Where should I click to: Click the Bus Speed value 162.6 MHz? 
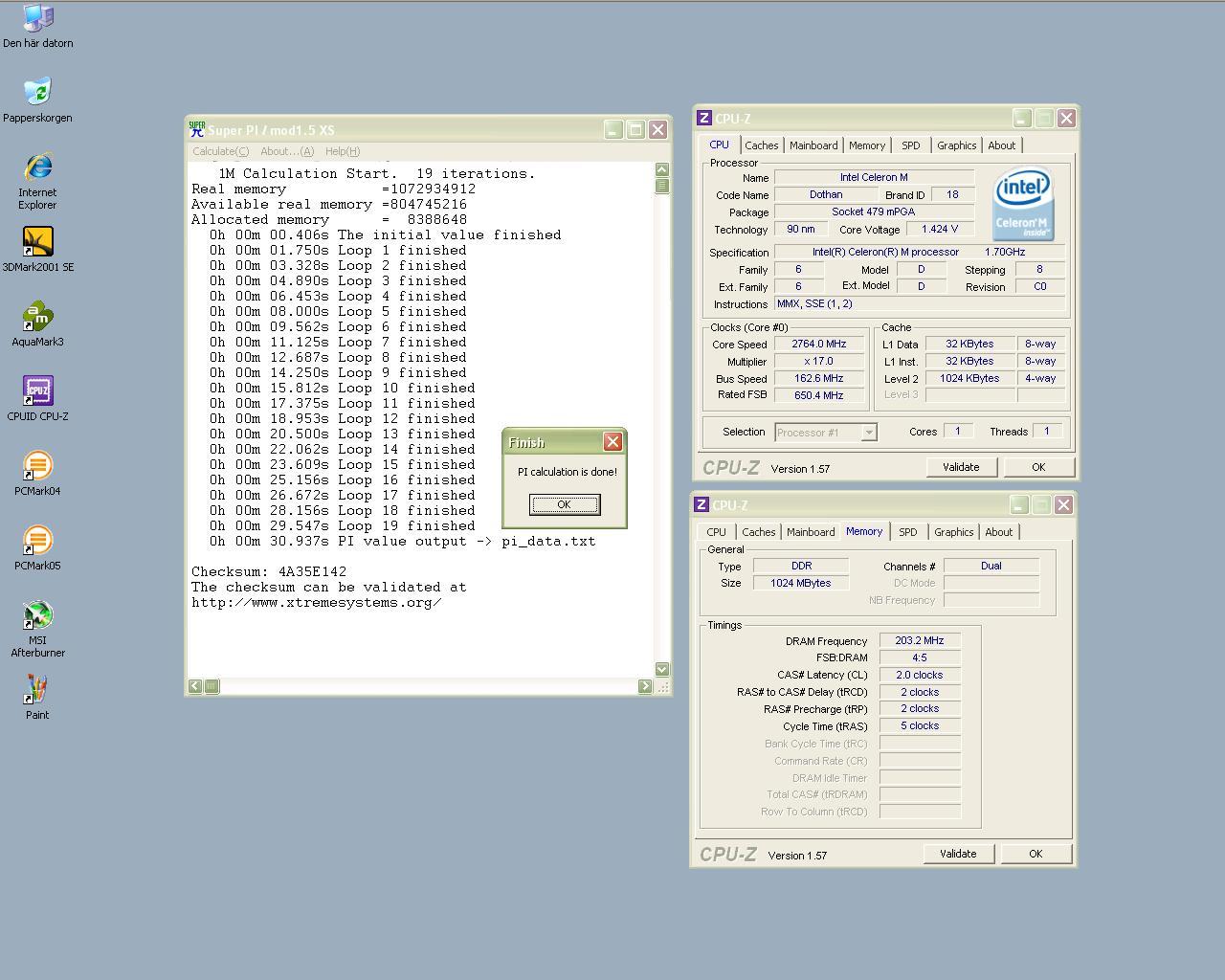819,379
